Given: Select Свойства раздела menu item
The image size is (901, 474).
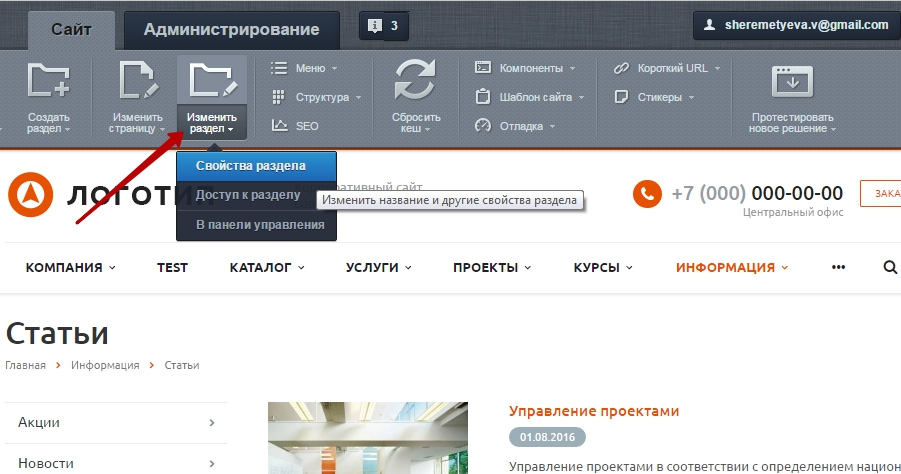Looking at the screenshot, I should (x=251, y=166).
